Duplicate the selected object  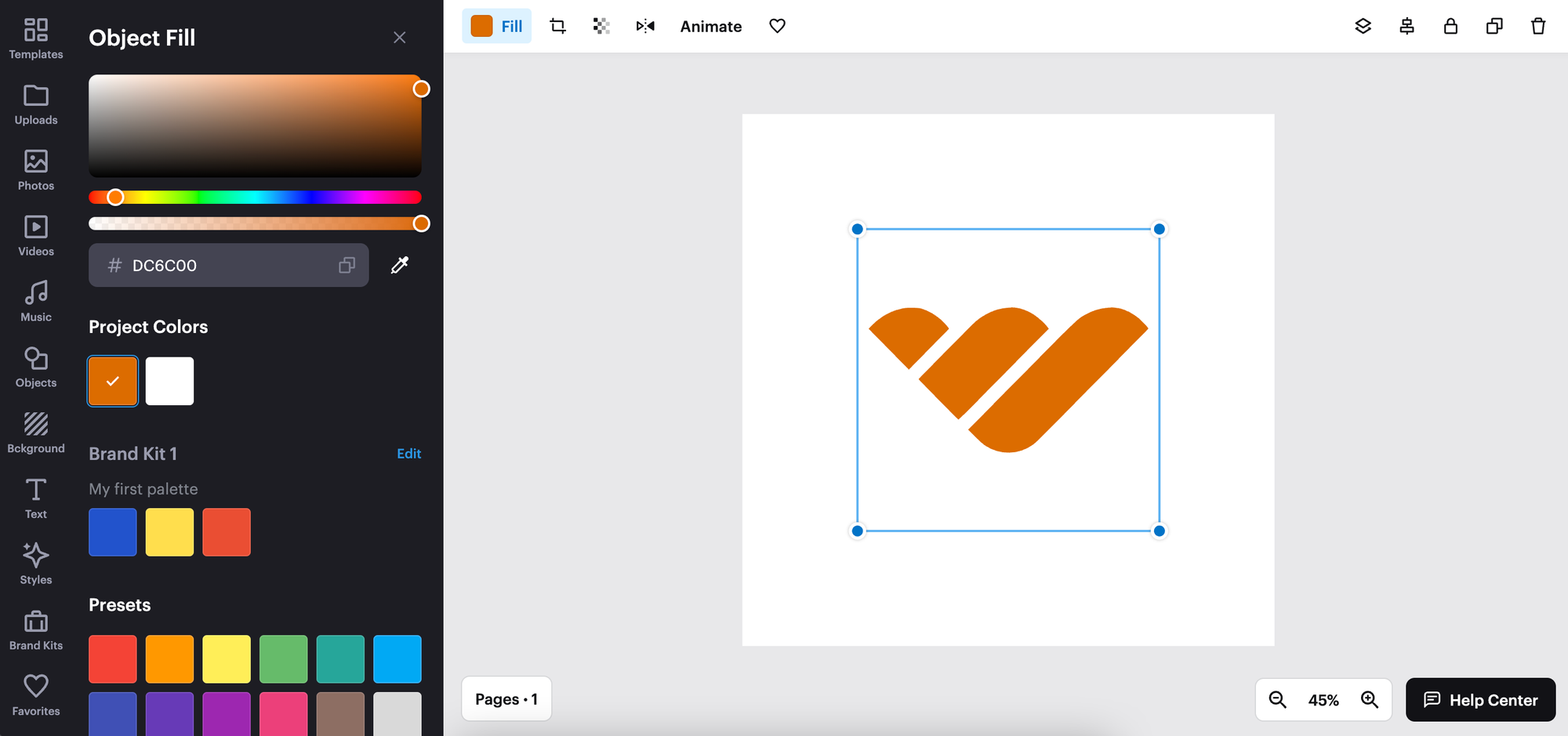coord(1494,26)
